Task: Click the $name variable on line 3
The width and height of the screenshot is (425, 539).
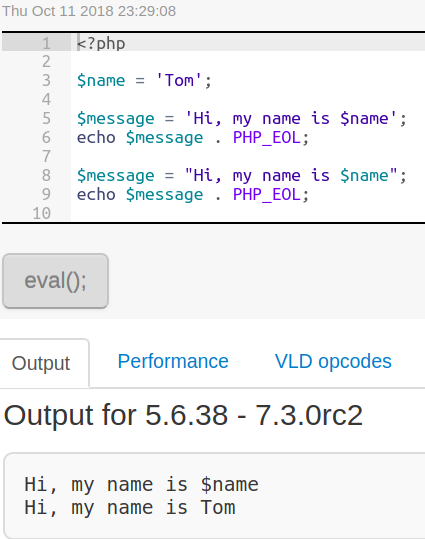Action: pyautogui.click(x=101, y=80)
